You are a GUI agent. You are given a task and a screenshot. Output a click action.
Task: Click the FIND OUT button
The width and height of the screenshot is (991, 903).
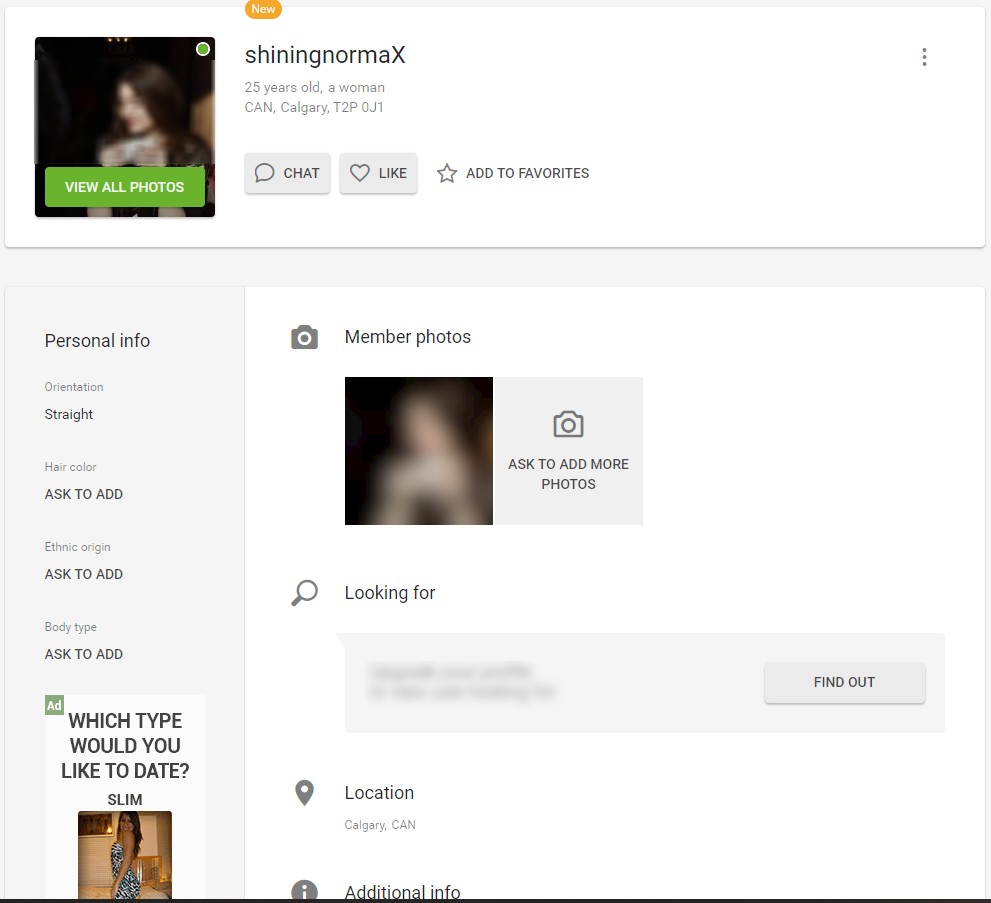(x=844, y=682)
